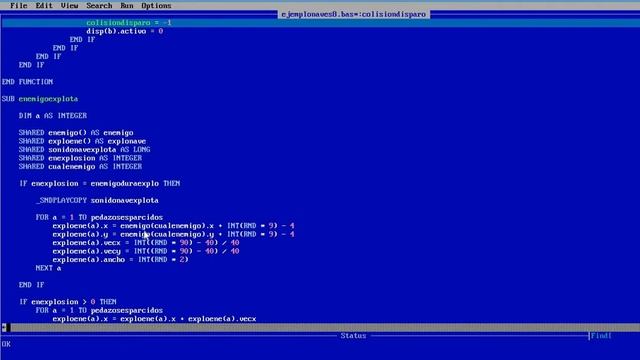Viewport: 640px width, 360px height.
Task: Click the 'END FUNCTION' line
Action: pos(27,82)
